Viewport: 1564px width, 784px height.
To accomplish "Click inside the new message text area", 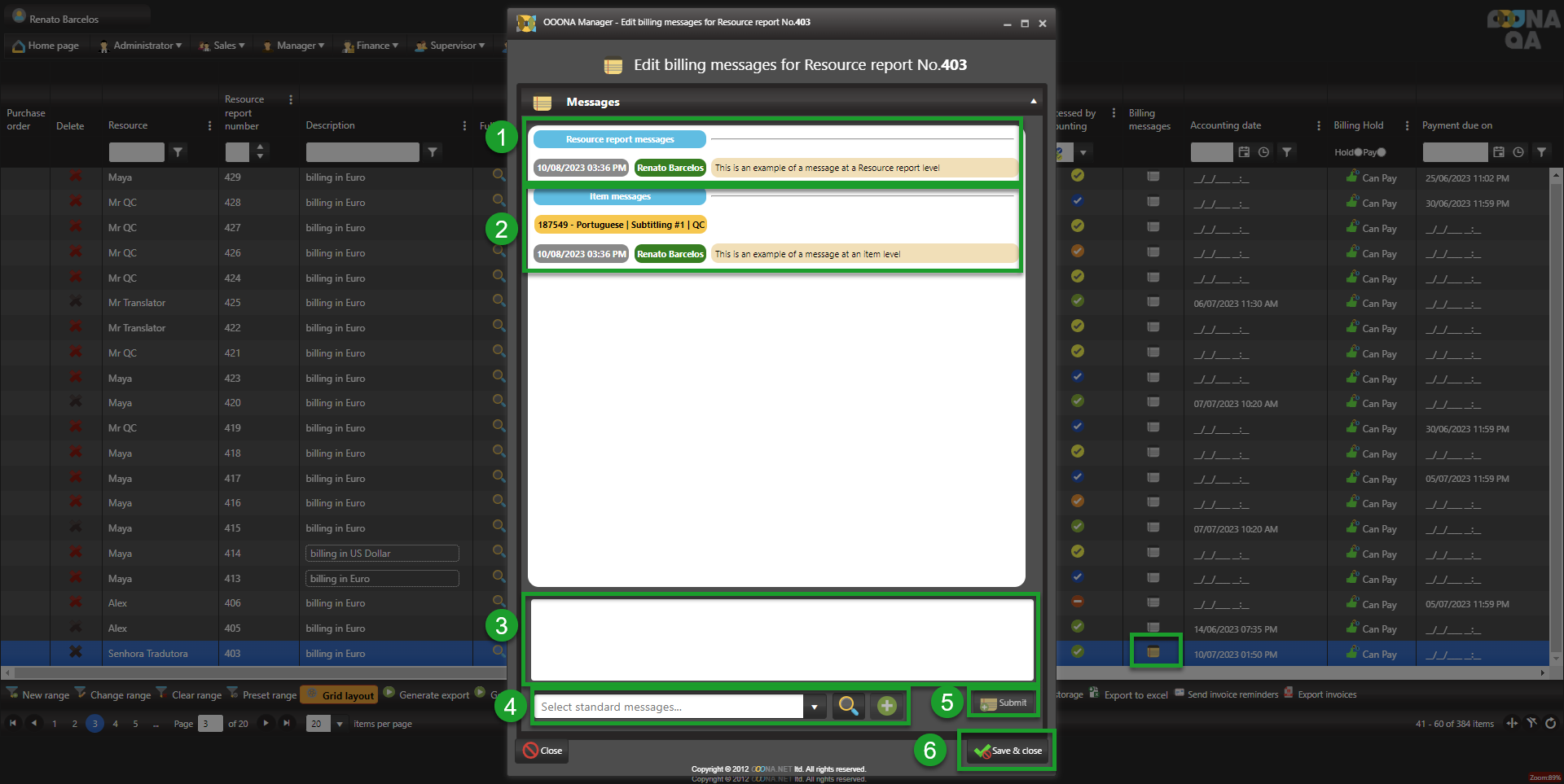I will click(x=782, y=640).
